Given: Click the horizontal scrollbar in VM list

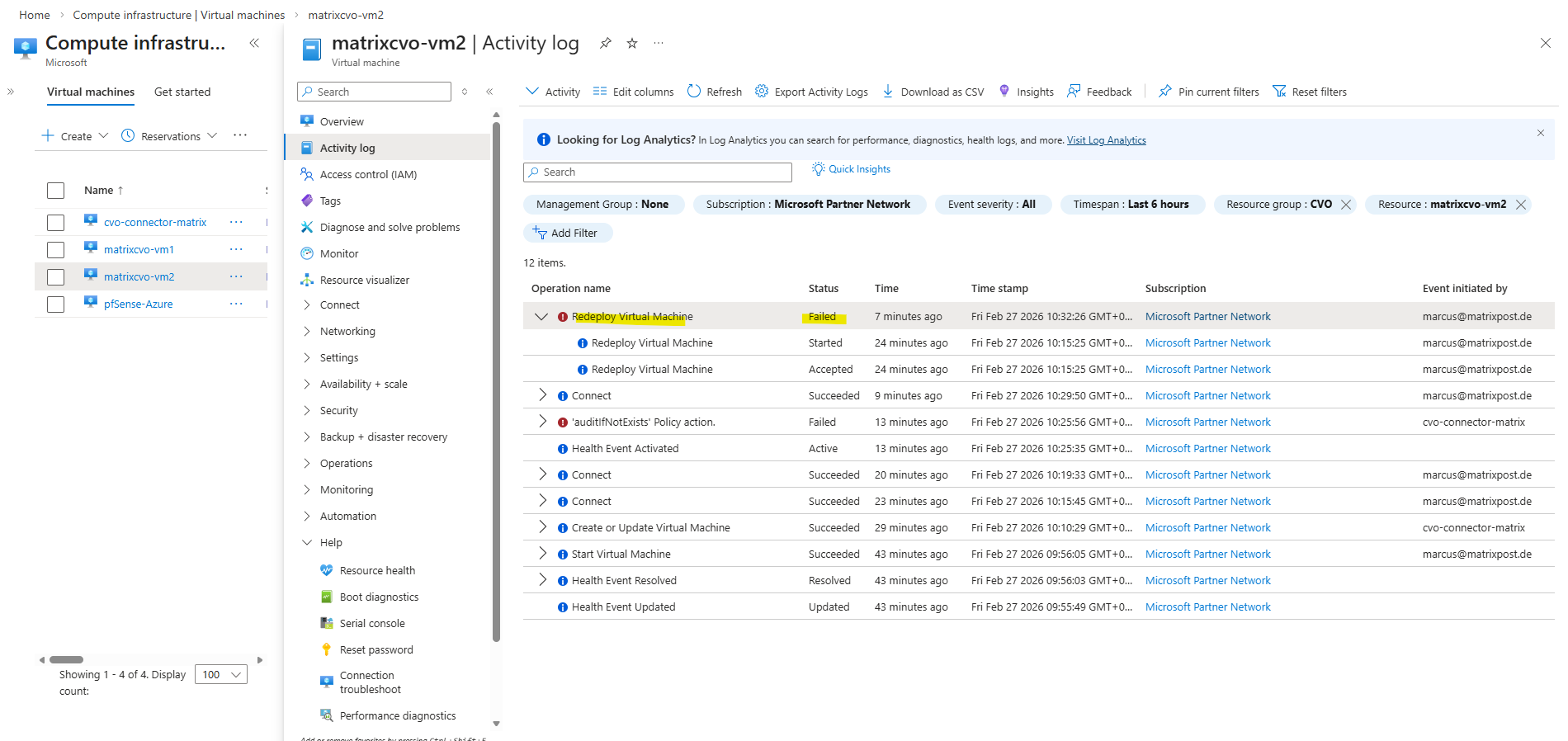Looking at the screenshot, I should (x=67, y=660).
